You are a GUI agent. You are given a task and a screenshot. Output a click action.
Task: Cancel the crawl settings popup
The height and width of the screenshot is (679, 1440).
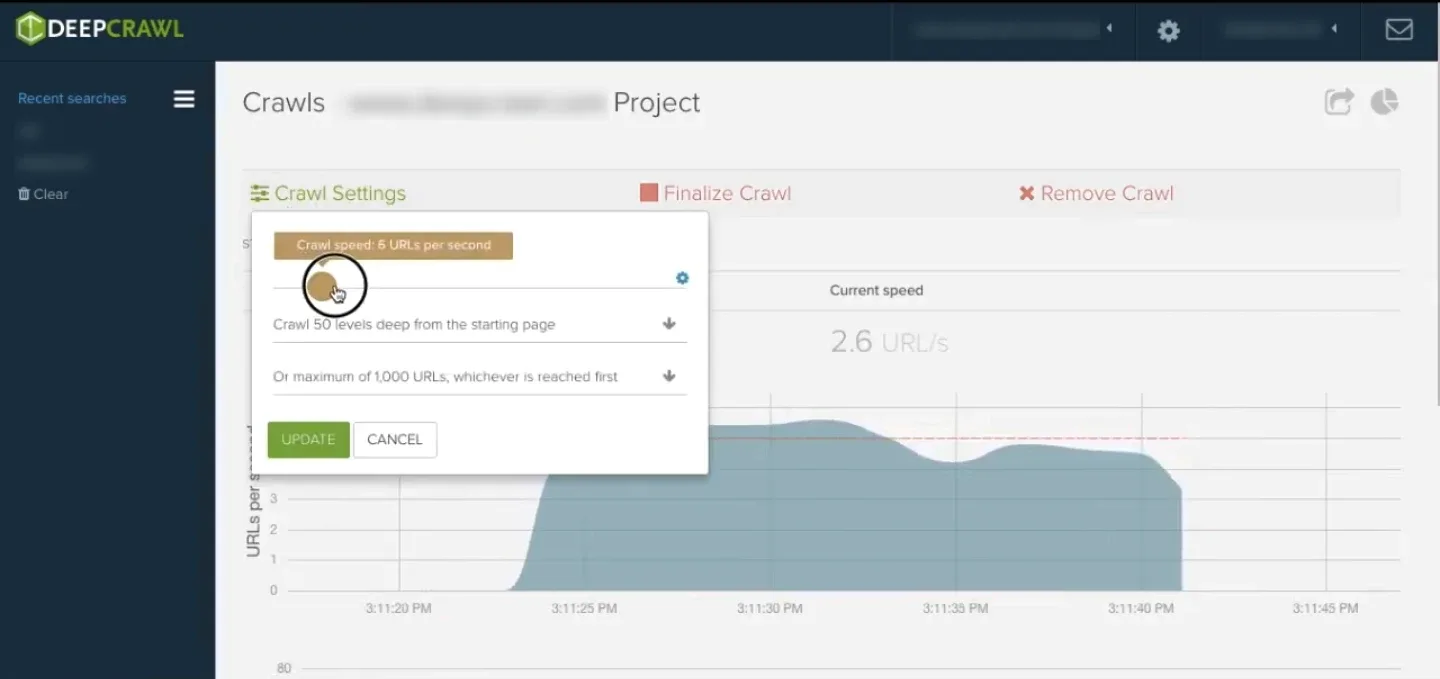(x=395, y=439)
